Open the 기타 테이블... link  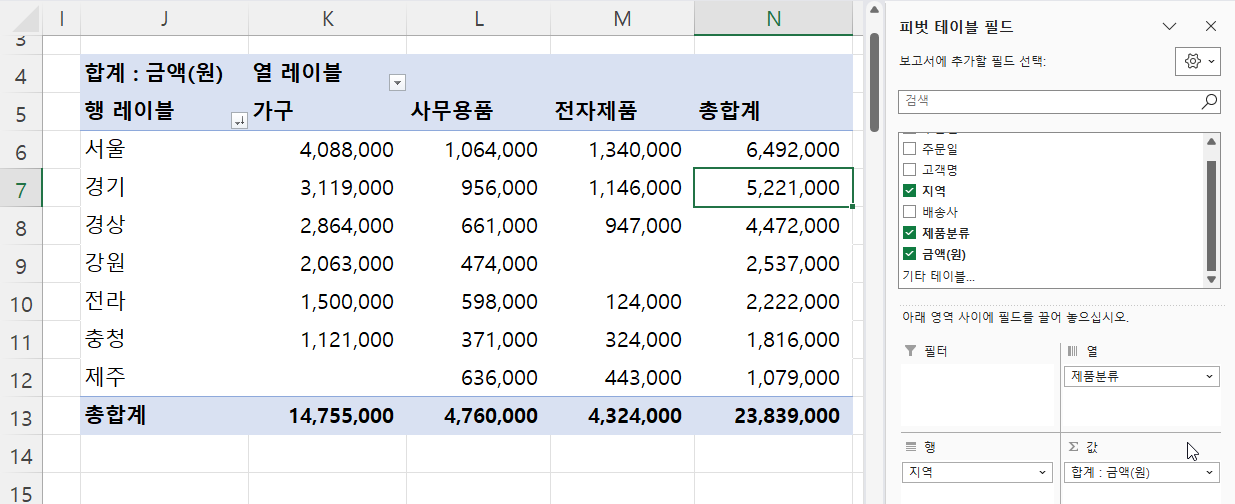[938, 275]
